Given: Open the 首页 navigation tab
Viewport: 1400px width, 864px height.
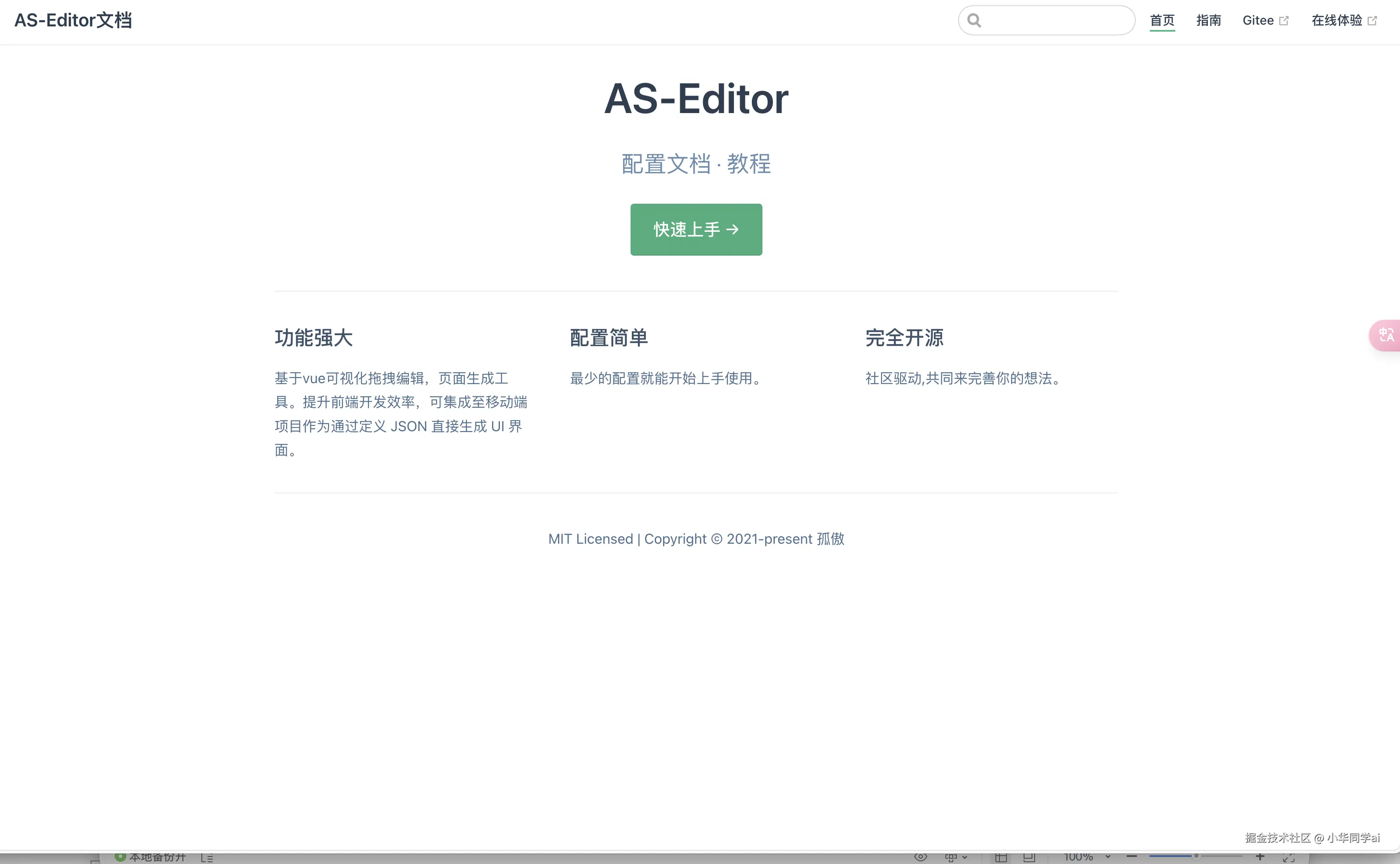Looking at the screenshot, I should [x=1162, y=21].
